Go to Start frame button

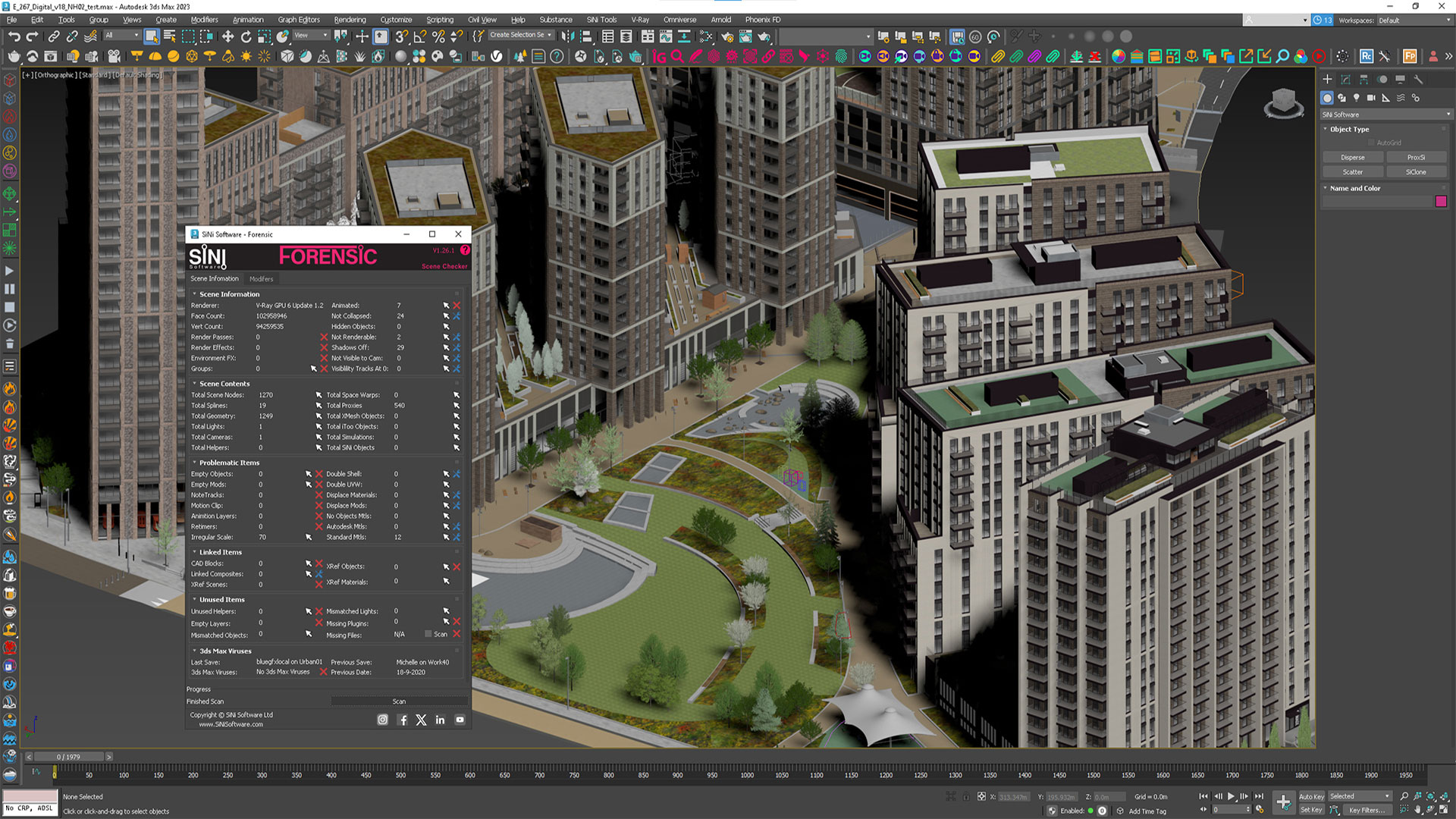pyautogui.click(x=1203, y=796)
